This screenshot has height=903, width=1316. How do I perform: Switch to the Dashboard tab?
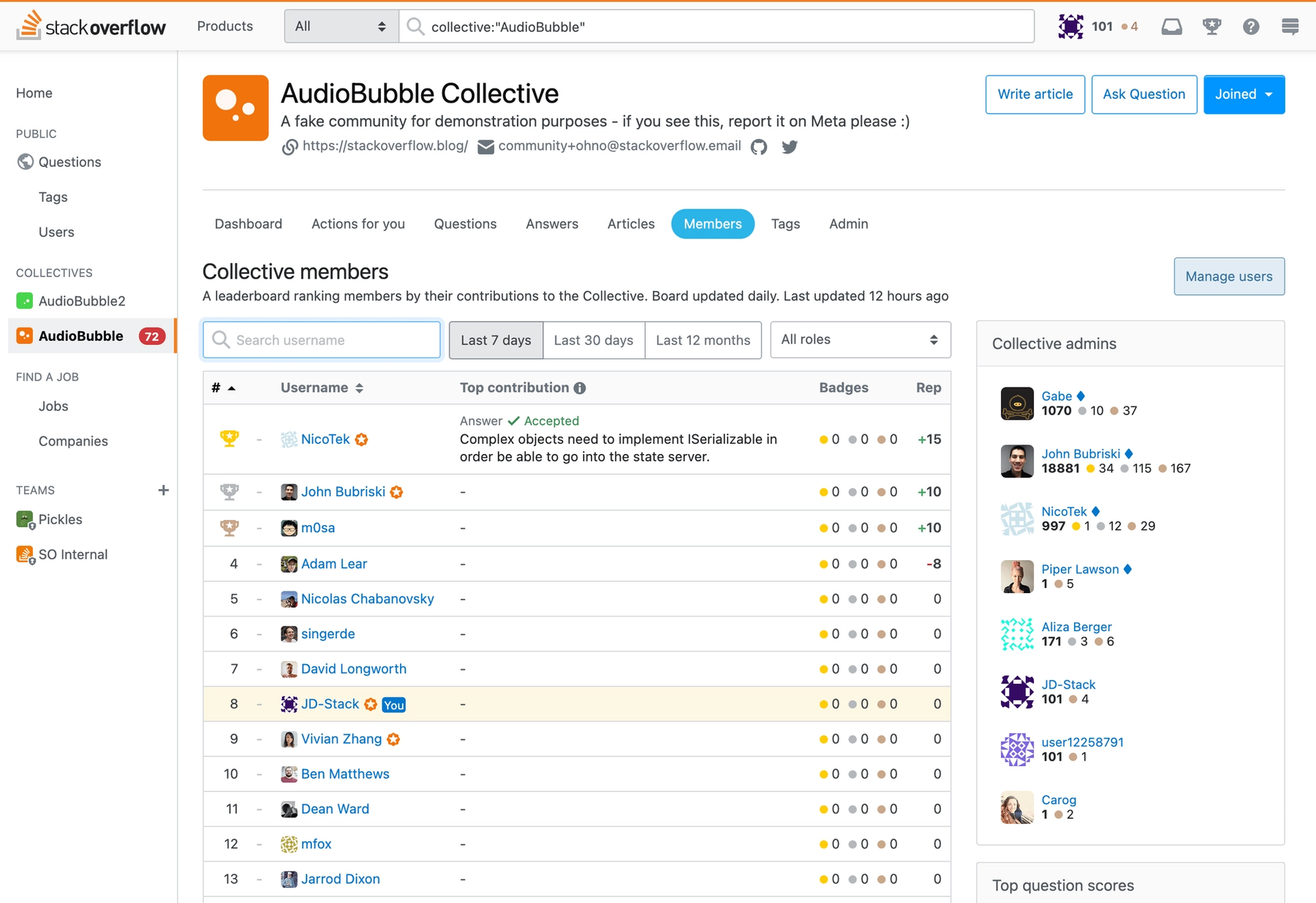pyautogui.click(x=249, y=224)
